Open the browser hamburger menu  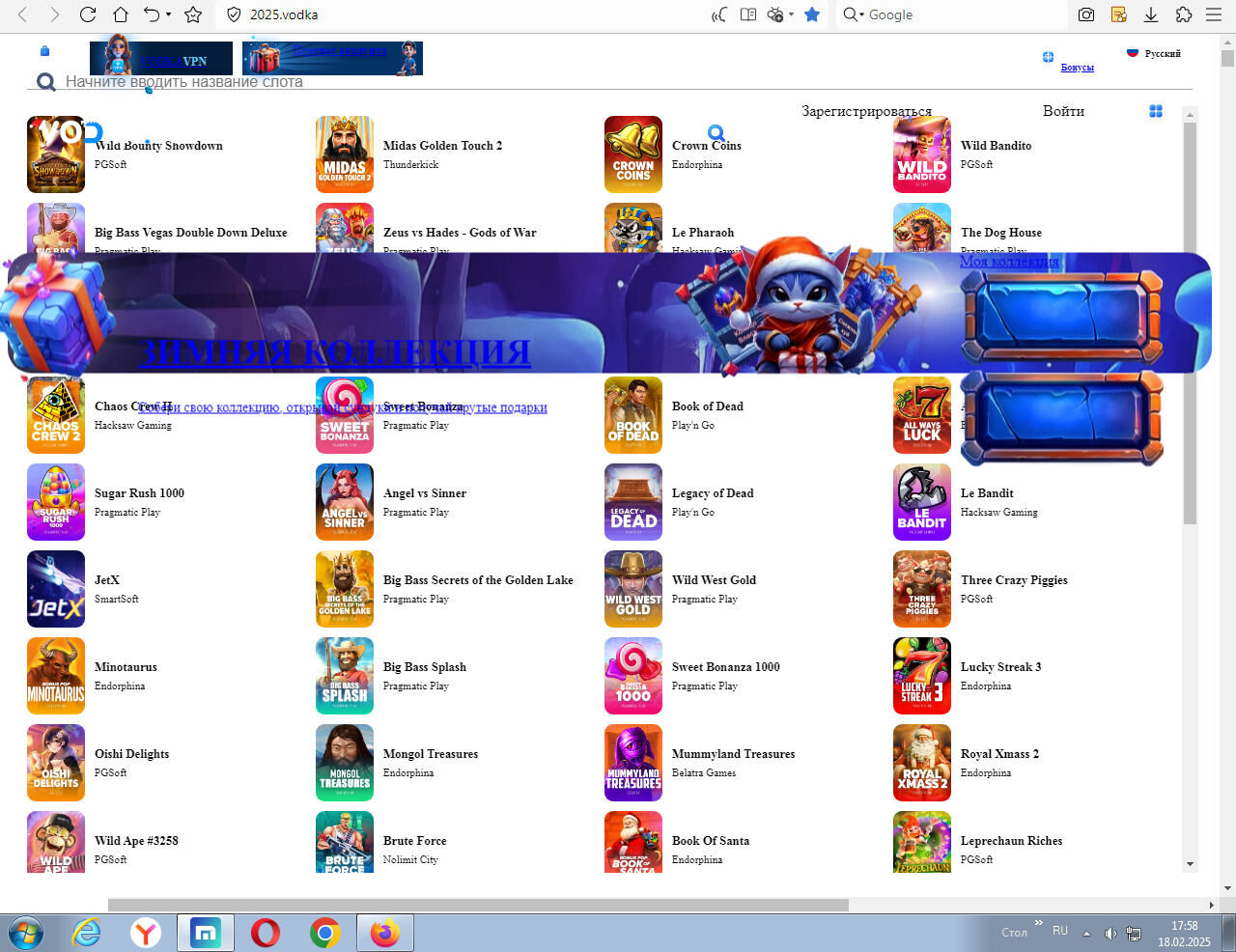(1214, 14)
